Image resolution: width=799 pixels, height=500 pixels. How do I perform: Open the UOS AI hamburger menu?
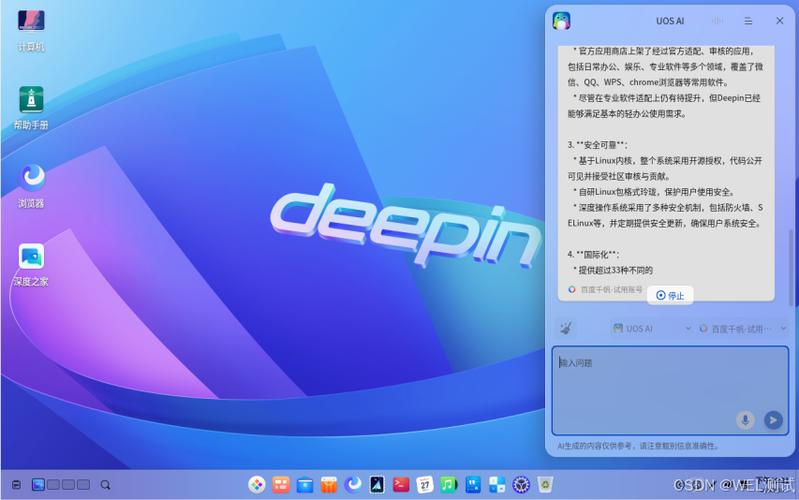[x=748, y=21]
